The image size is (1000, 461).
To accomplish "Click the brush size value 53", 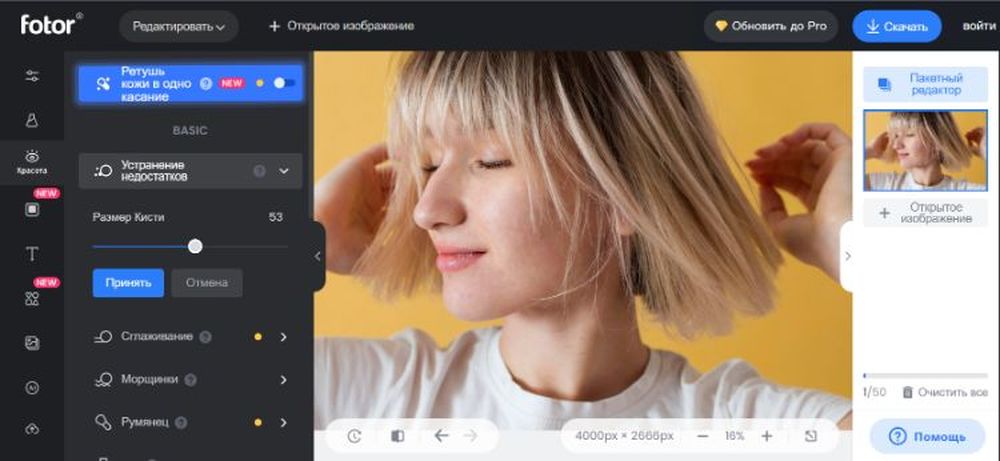I will [276, 217].
